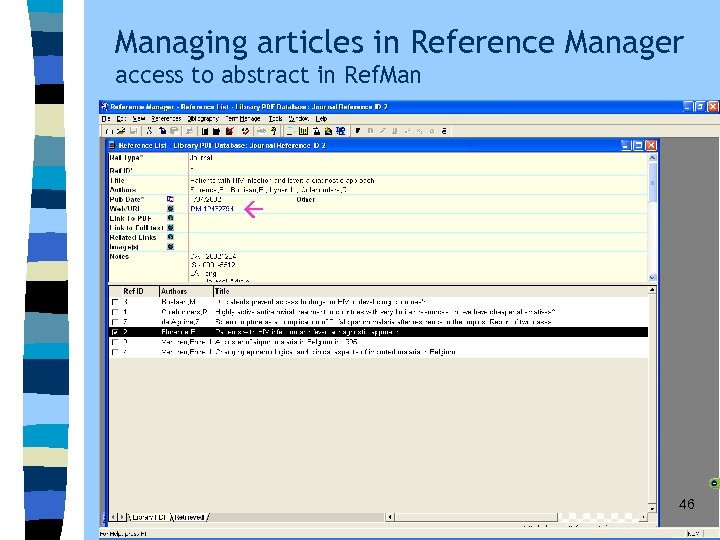Select the 'Highly active antiretroviral' reference row
This screenshot has width=720, height=540.
point(378,312)
